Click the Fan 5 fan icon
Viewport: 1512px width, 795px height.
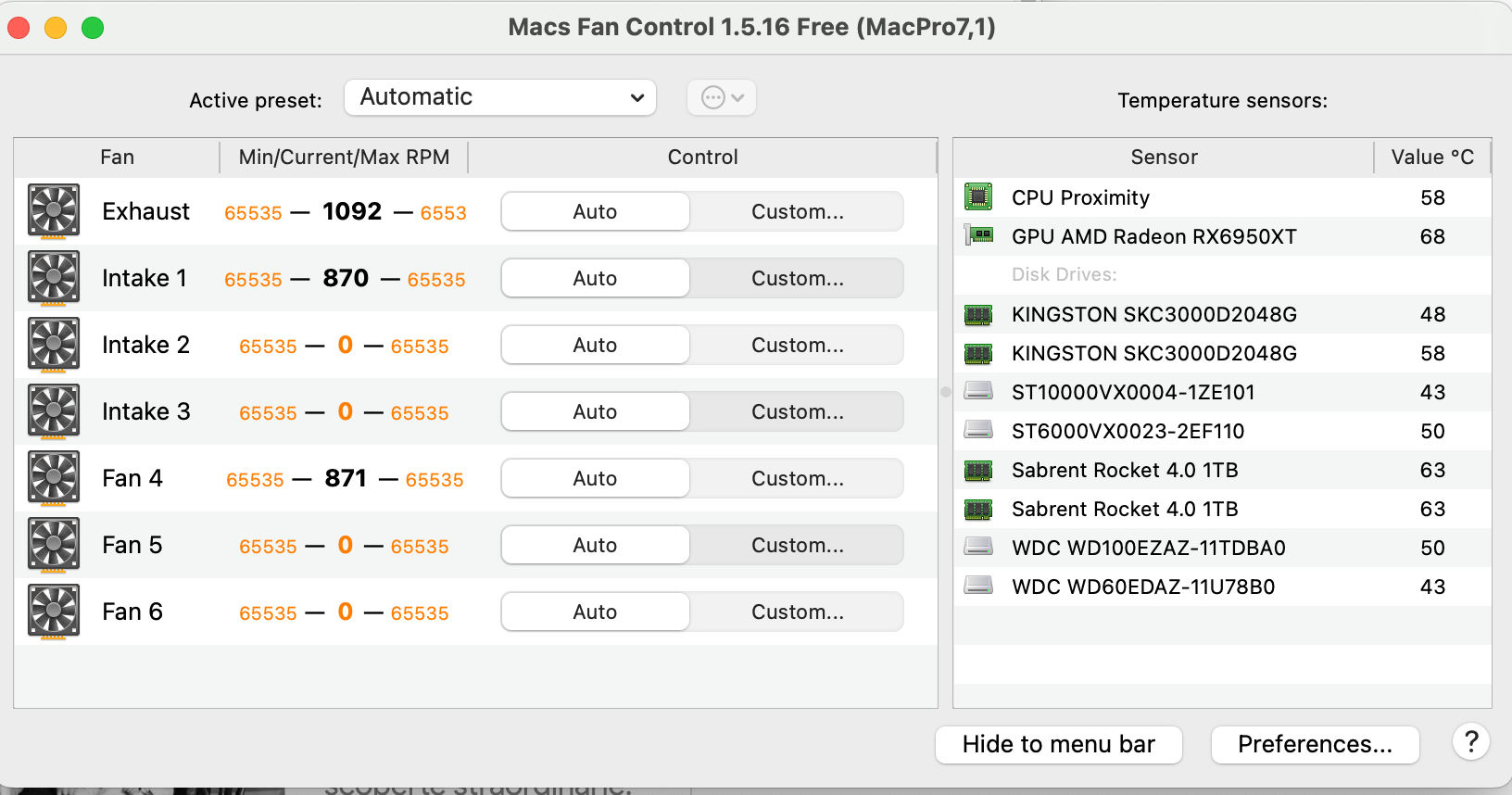click(x=54, y=545)
